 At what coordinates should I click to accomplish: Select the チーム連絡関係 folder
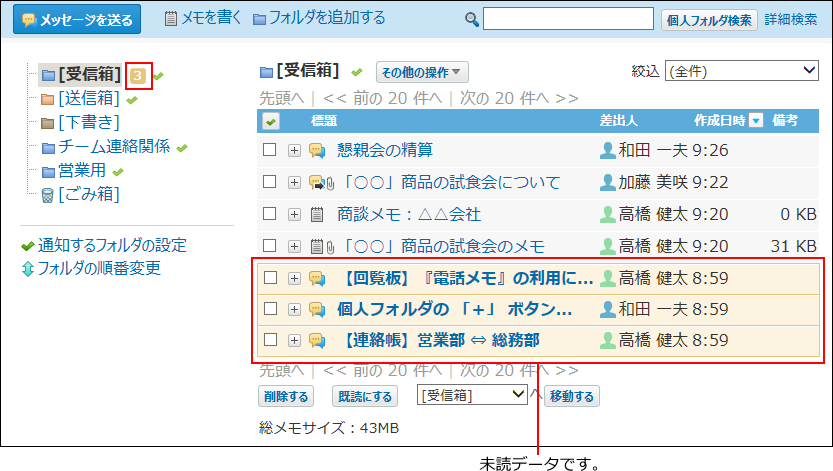point(114,146)
